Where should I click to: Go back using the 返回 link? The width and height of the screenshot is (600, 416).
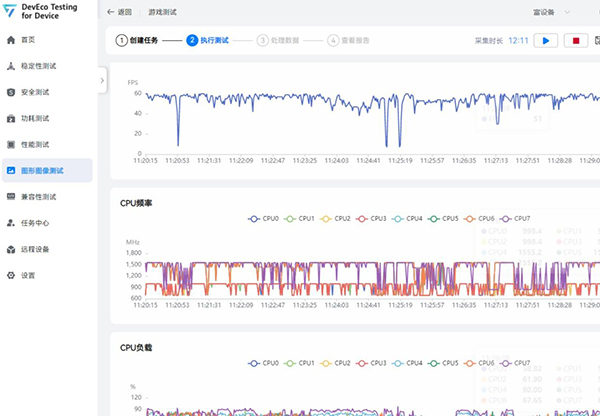coord(119,13)
